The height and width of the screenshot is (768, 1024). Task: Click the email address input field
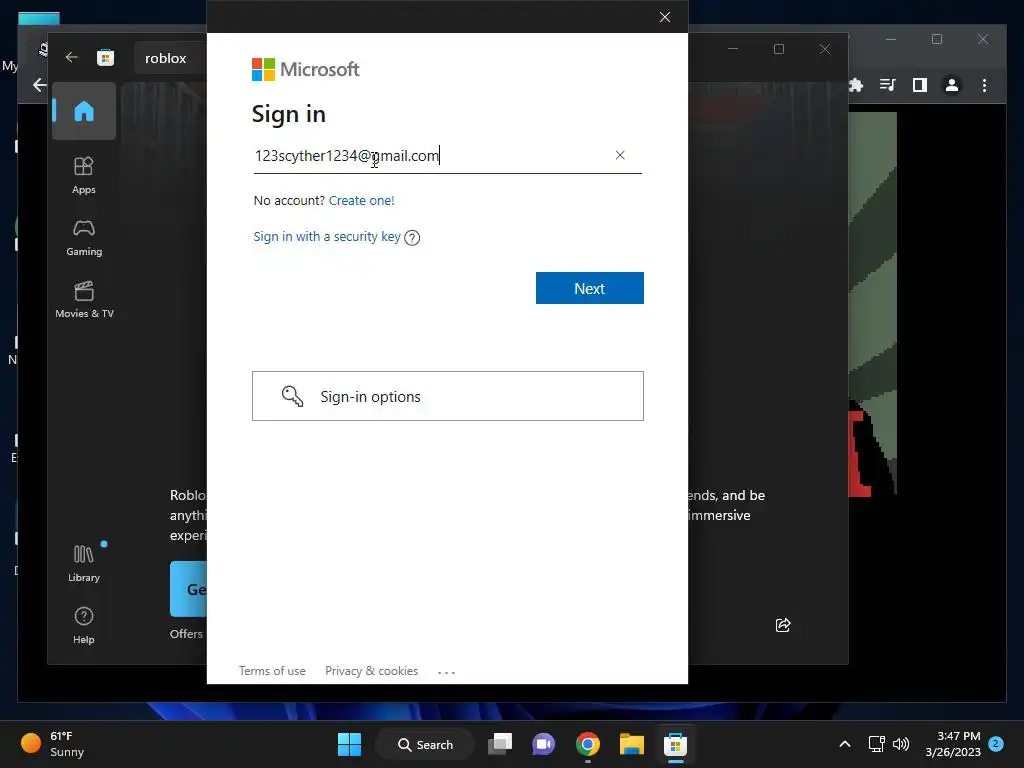447,156
